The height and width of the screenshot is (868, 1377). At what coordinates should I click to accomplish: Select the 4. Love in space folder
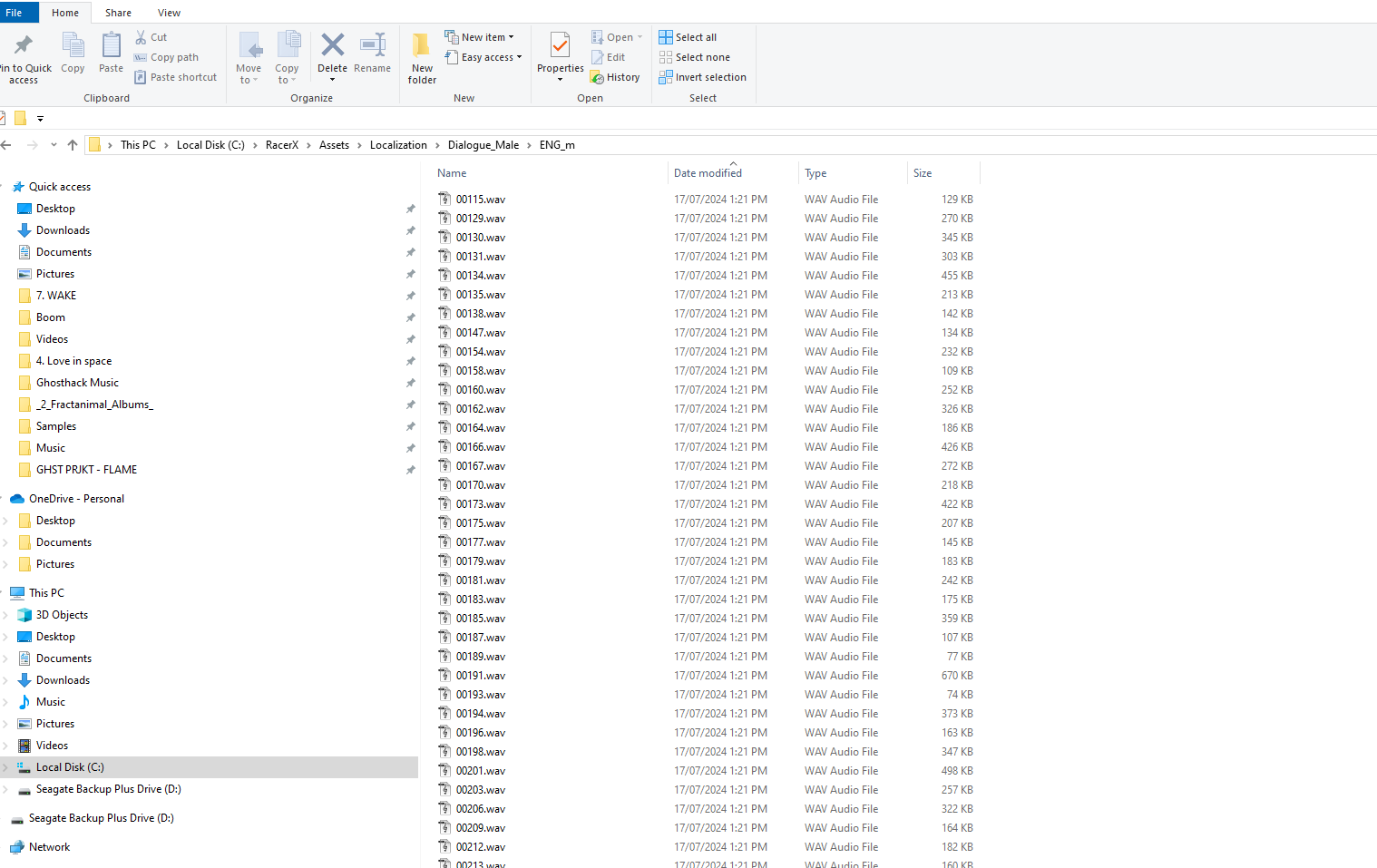point(73,361)
